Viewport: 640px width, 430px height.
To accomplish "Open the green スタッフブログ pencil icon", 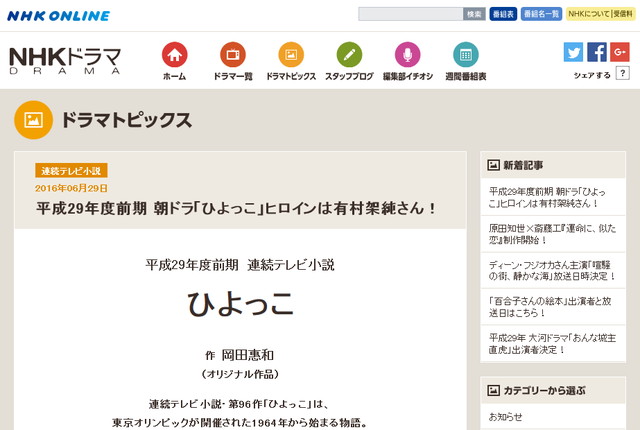I will pyautogui.click(x=349, y=54).
